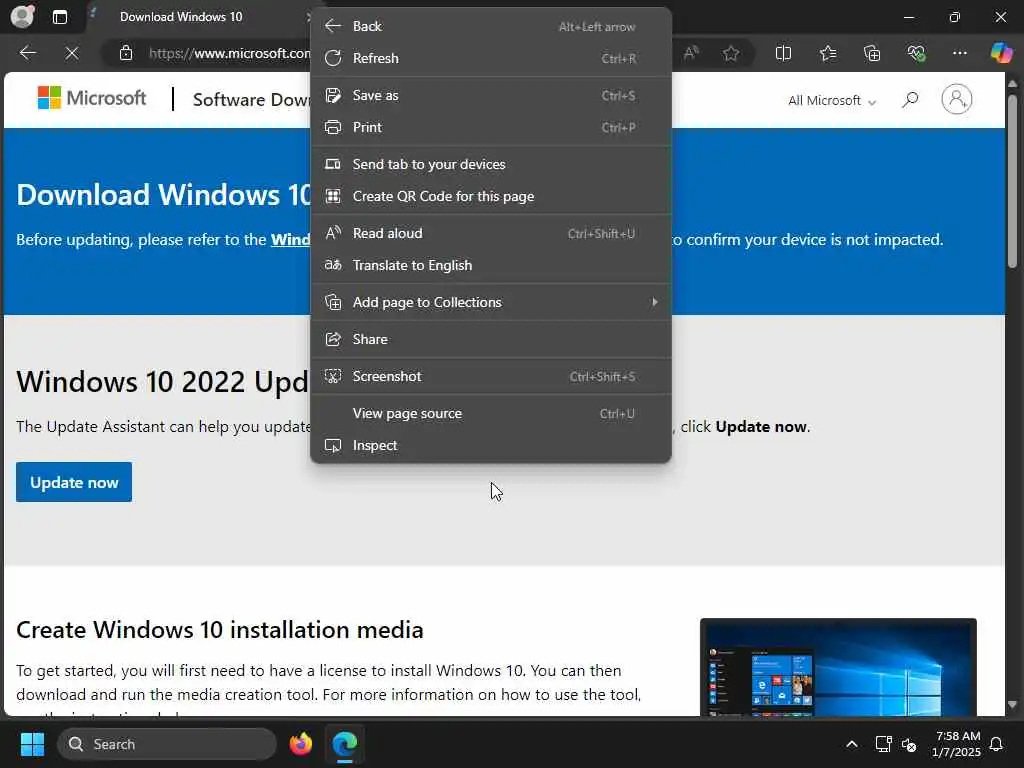Image resolution: width=1024 pixels, height=768 pixels.
Task: Select Refresh from the context menu
Action: coord(490,58)
